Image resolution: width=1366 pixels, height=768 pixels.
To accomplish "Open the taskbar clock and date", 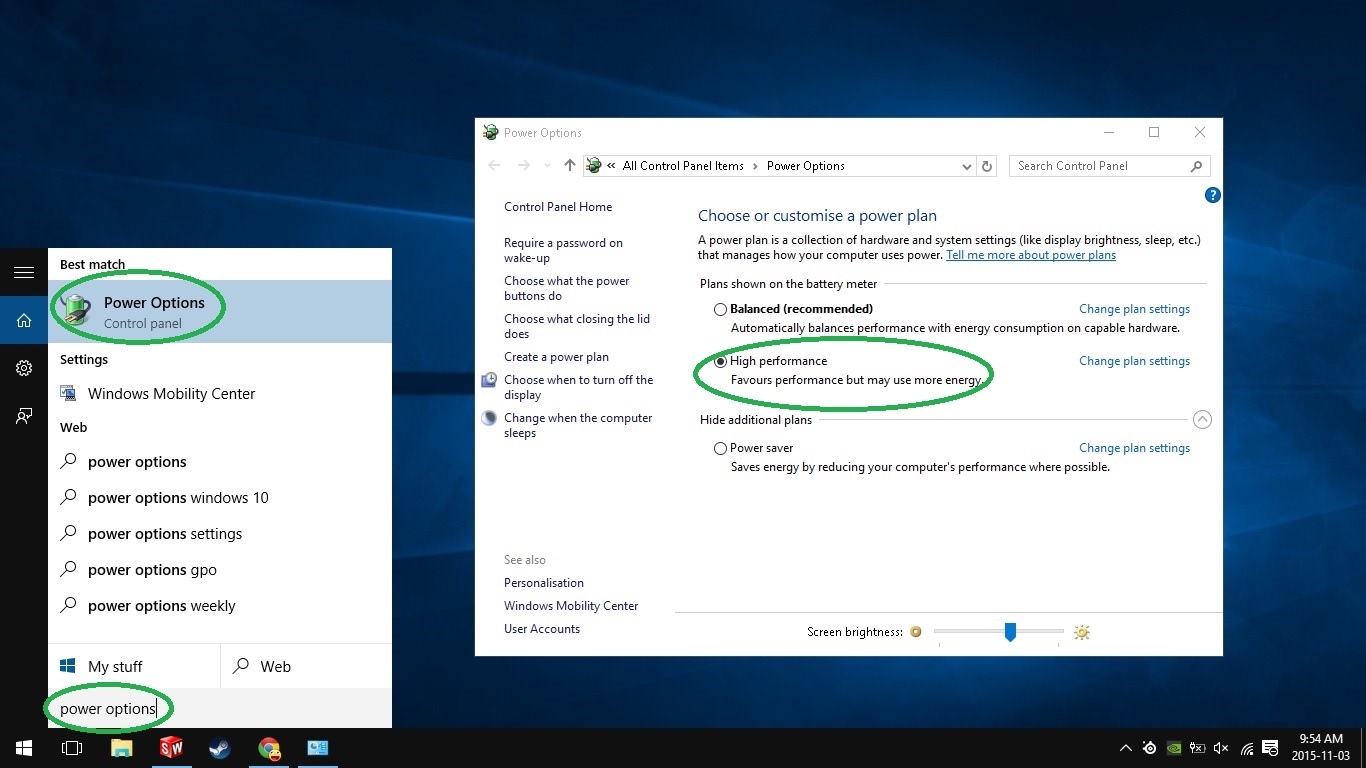I will coord(1320,748).
